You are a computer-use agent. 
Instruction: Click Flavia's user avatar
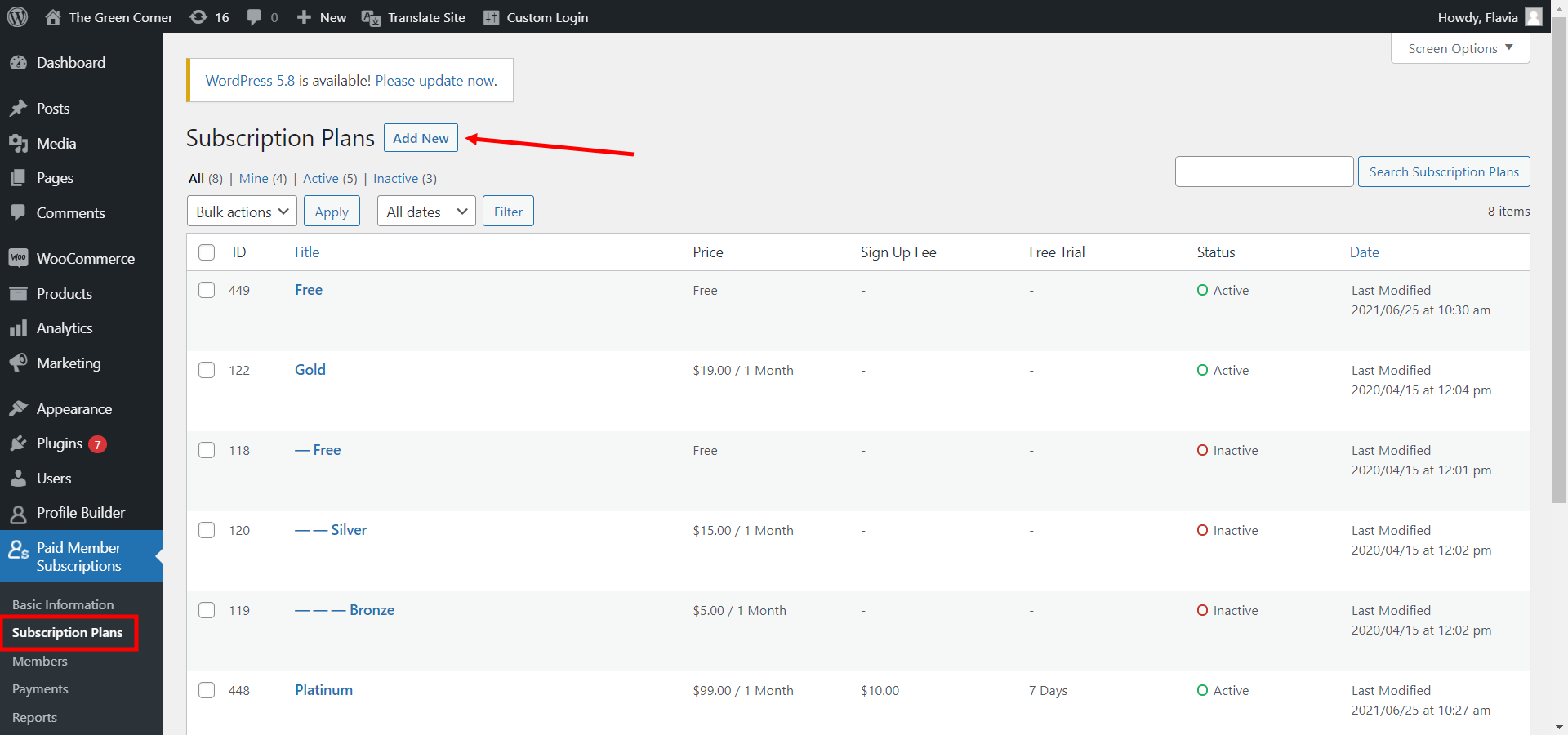[1534, 17]
